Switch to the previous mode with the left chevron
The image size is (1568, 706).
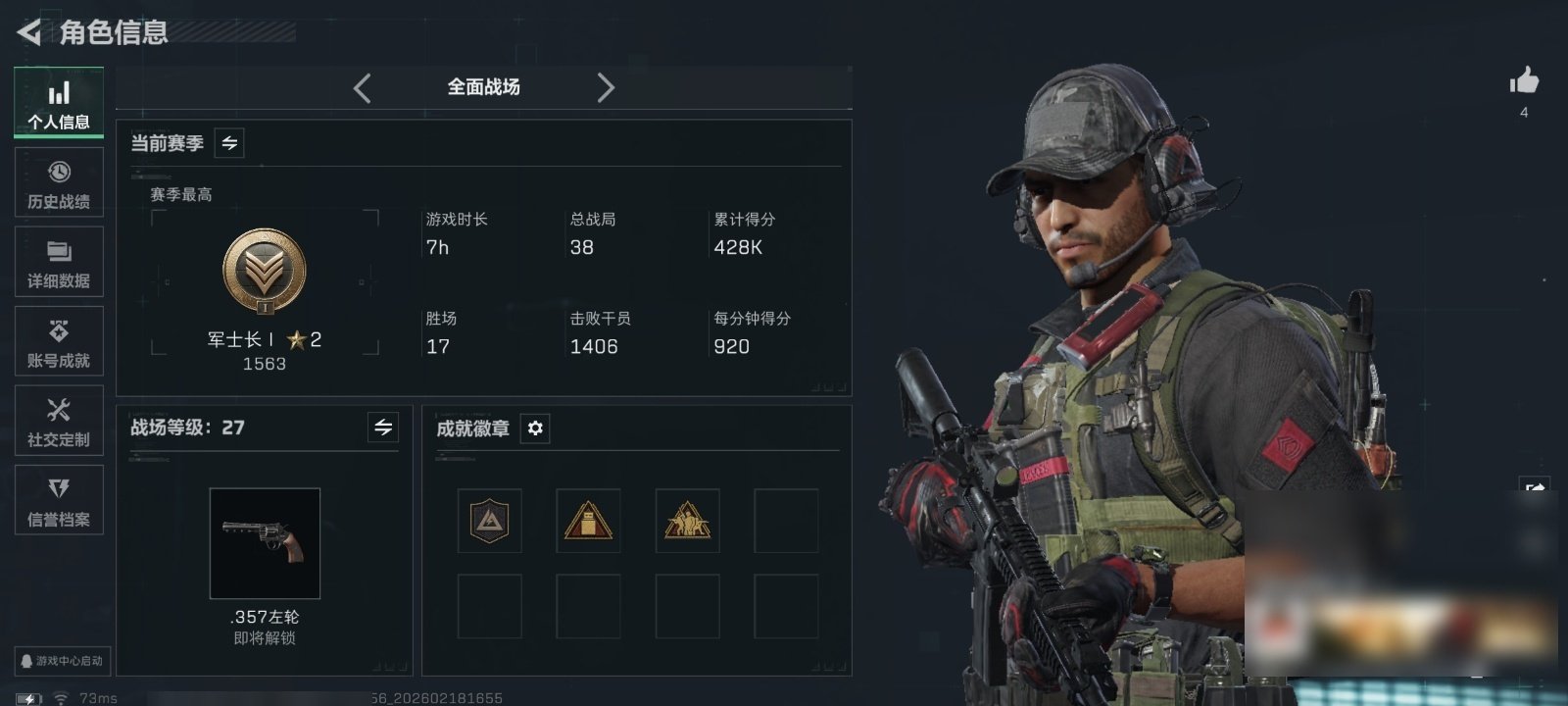click(x=363, y=88)
